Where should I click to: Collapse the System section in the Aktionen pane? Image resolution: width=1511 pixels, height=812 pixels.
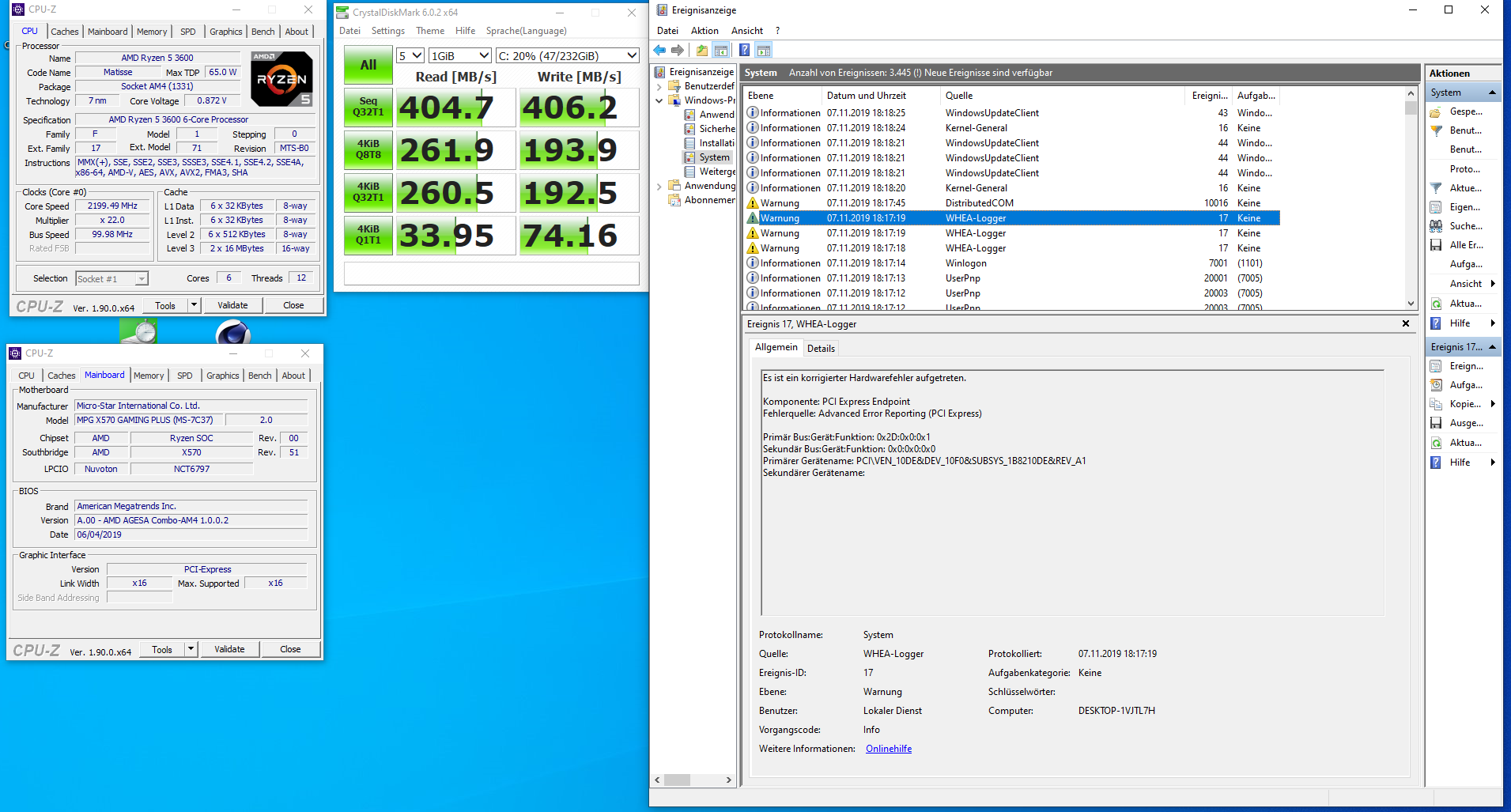pos(1492,93)
